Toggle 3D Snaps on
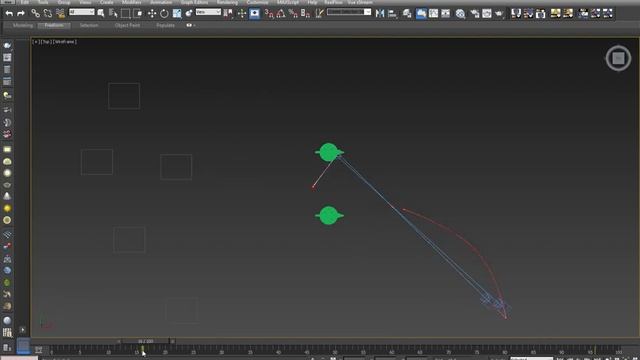This screenshot has width=640, height=360. 269,14
